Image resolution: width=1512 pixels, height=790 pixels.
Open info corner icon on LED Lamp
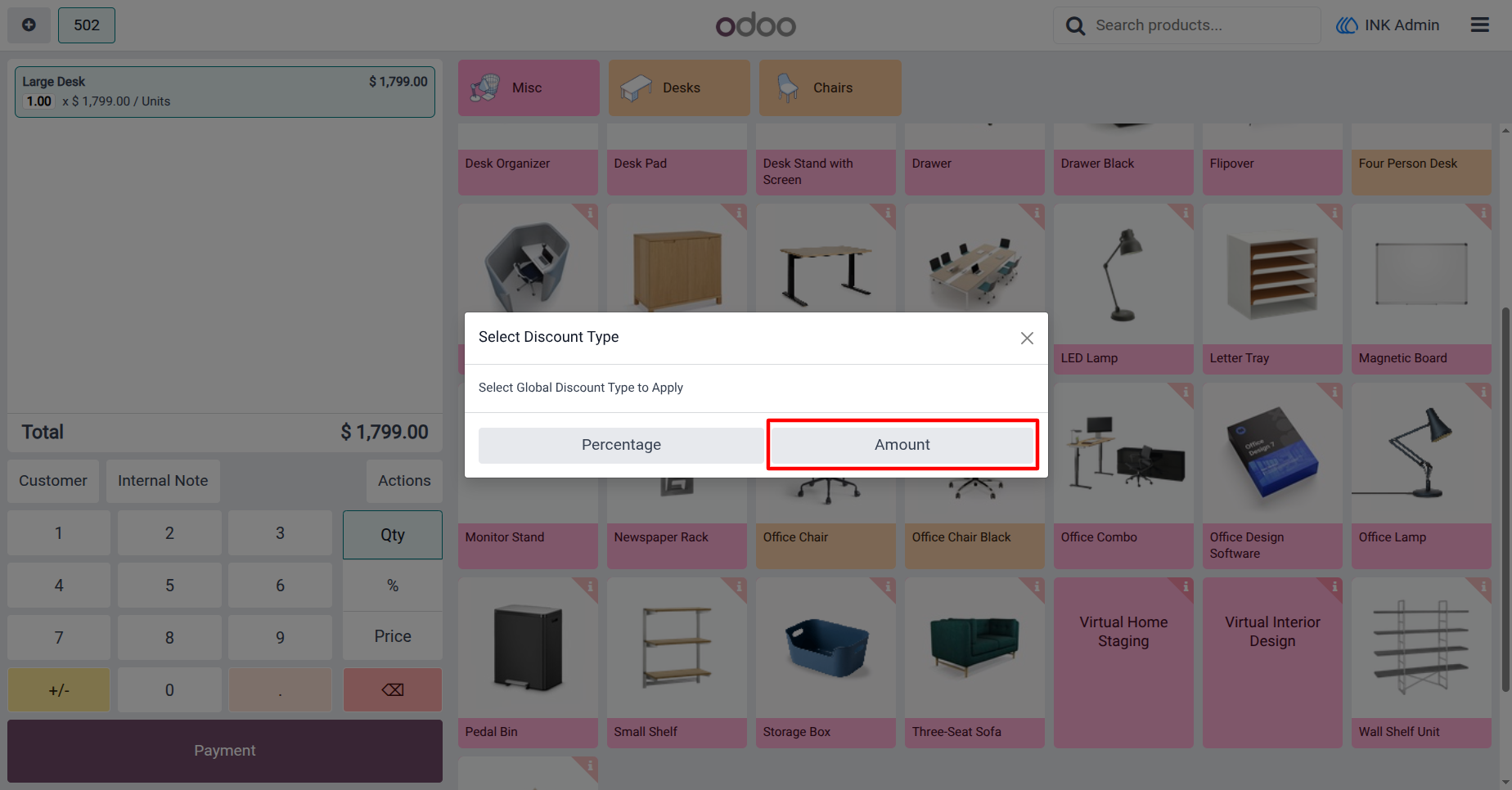coord(1184,214)
